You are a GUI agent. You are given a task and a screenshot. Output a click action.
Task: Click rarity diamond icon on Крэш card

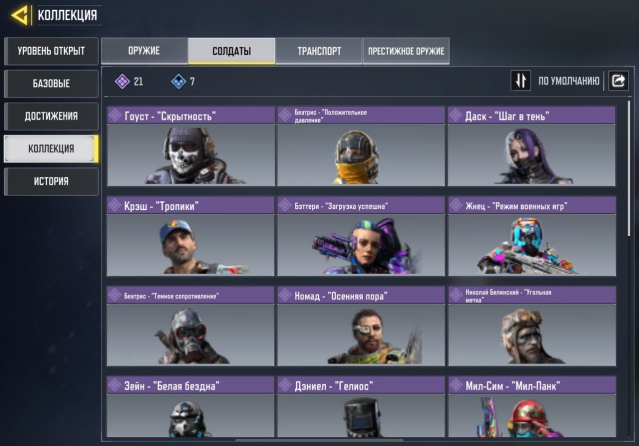115,205
